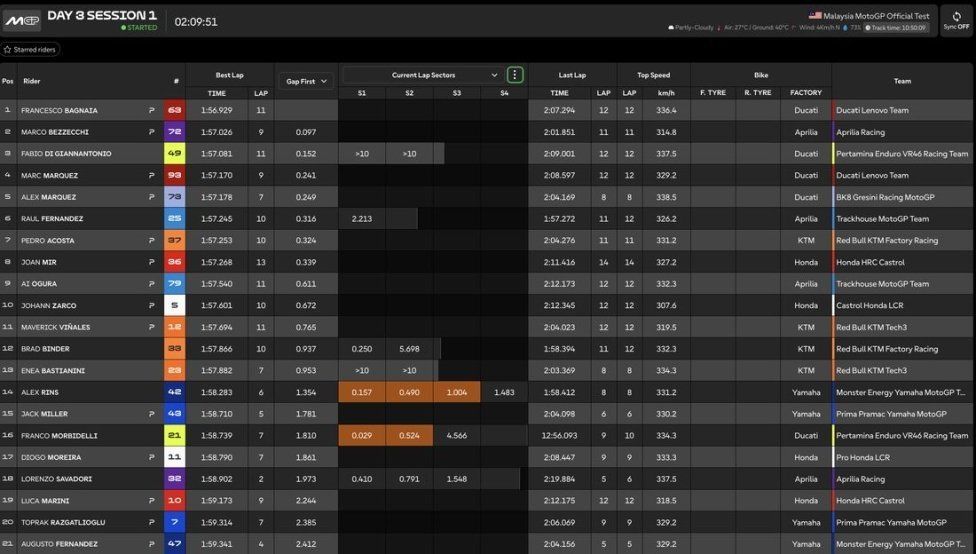The height and width of the screenshot is (554, 976).
Task: Click the red number 63 badge
Action: point(174,110)
